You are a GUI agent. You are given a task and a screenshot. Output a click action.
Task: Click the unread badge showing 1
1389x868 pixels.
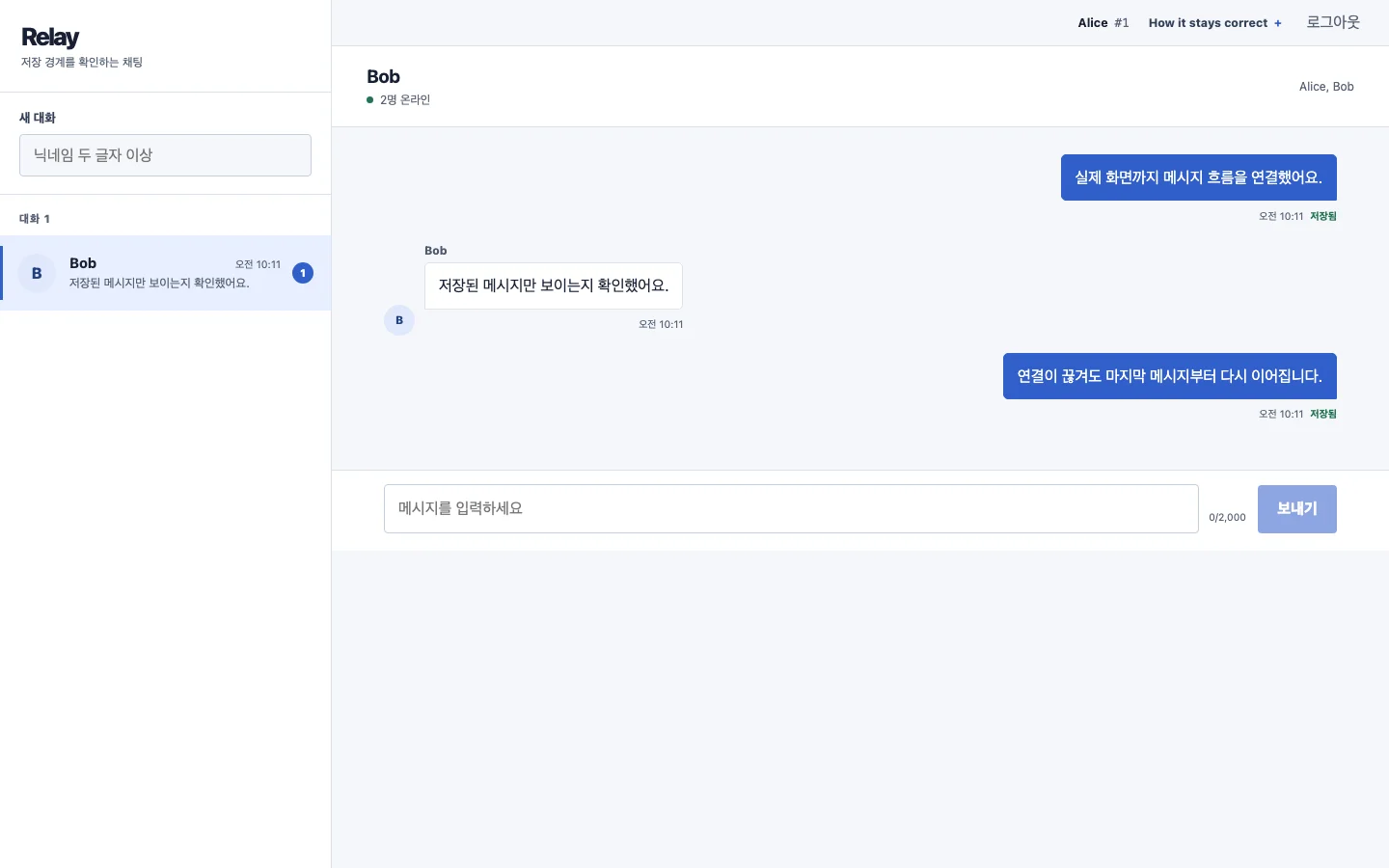click(303, 273)
